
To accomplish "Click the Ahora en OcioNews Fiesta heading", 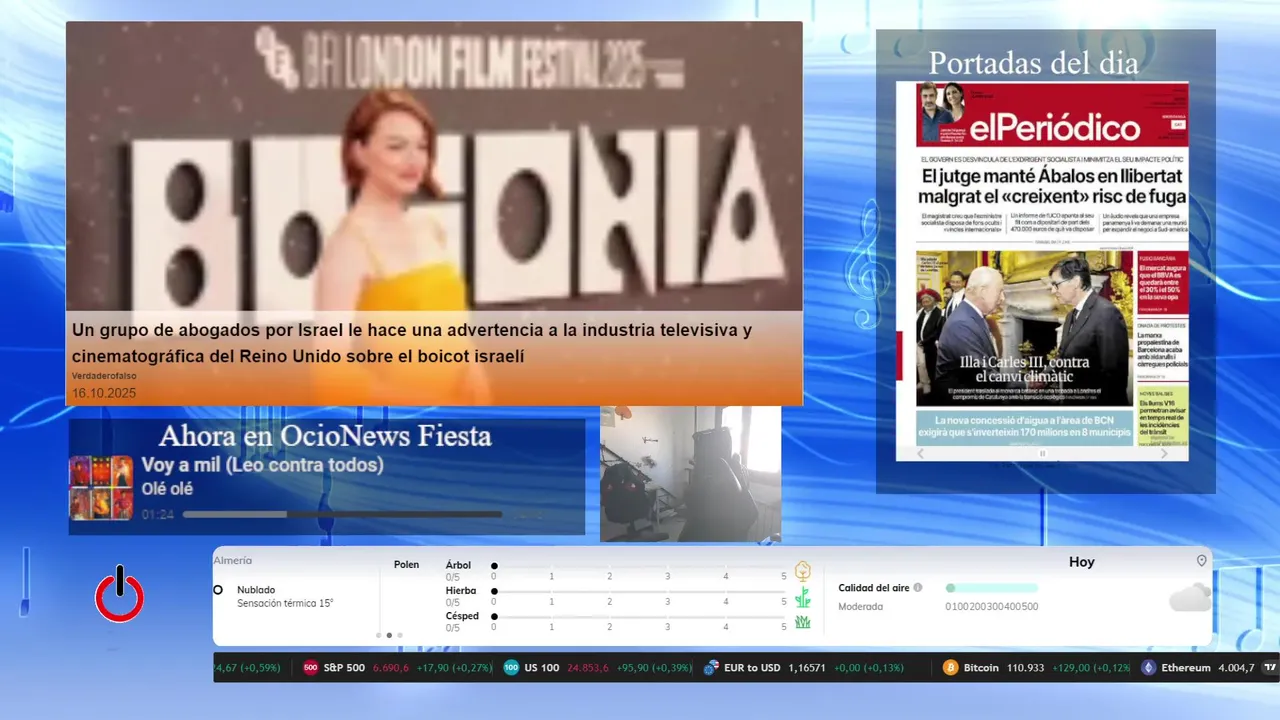I will click(325, 436).
